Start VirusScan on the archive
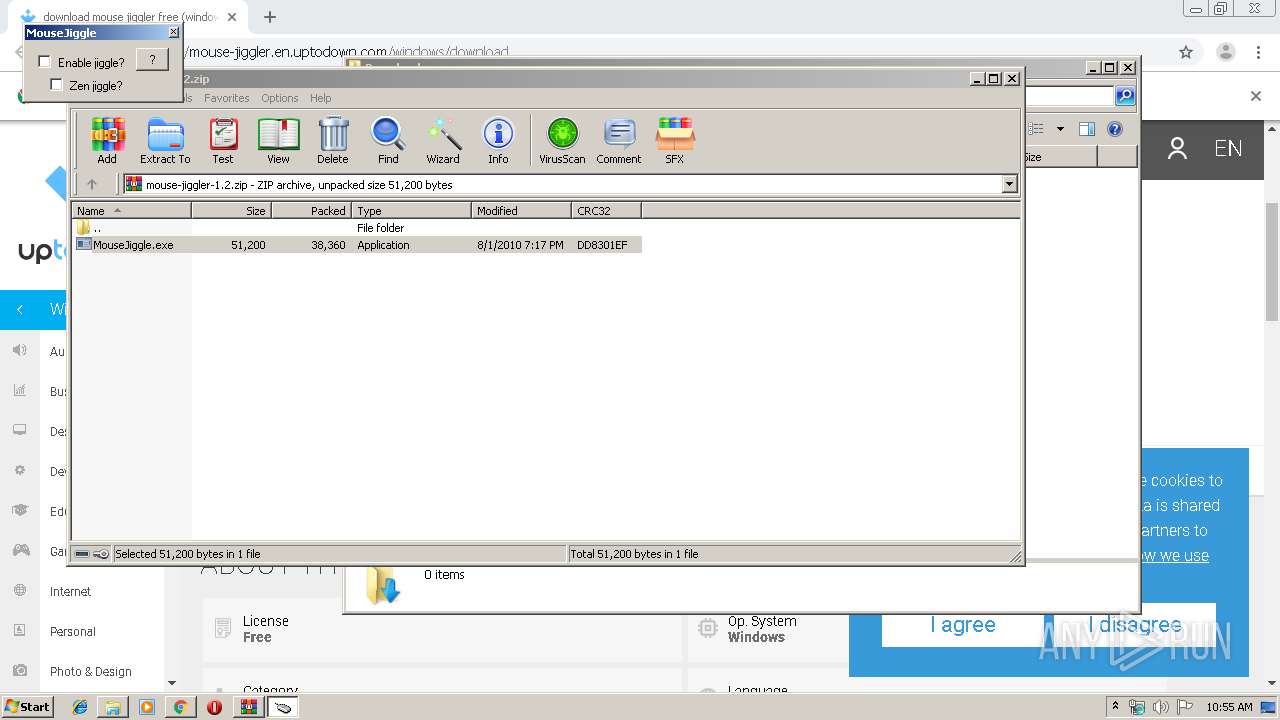This screenshot has width=1280, height=720. (x=562, y=140)
